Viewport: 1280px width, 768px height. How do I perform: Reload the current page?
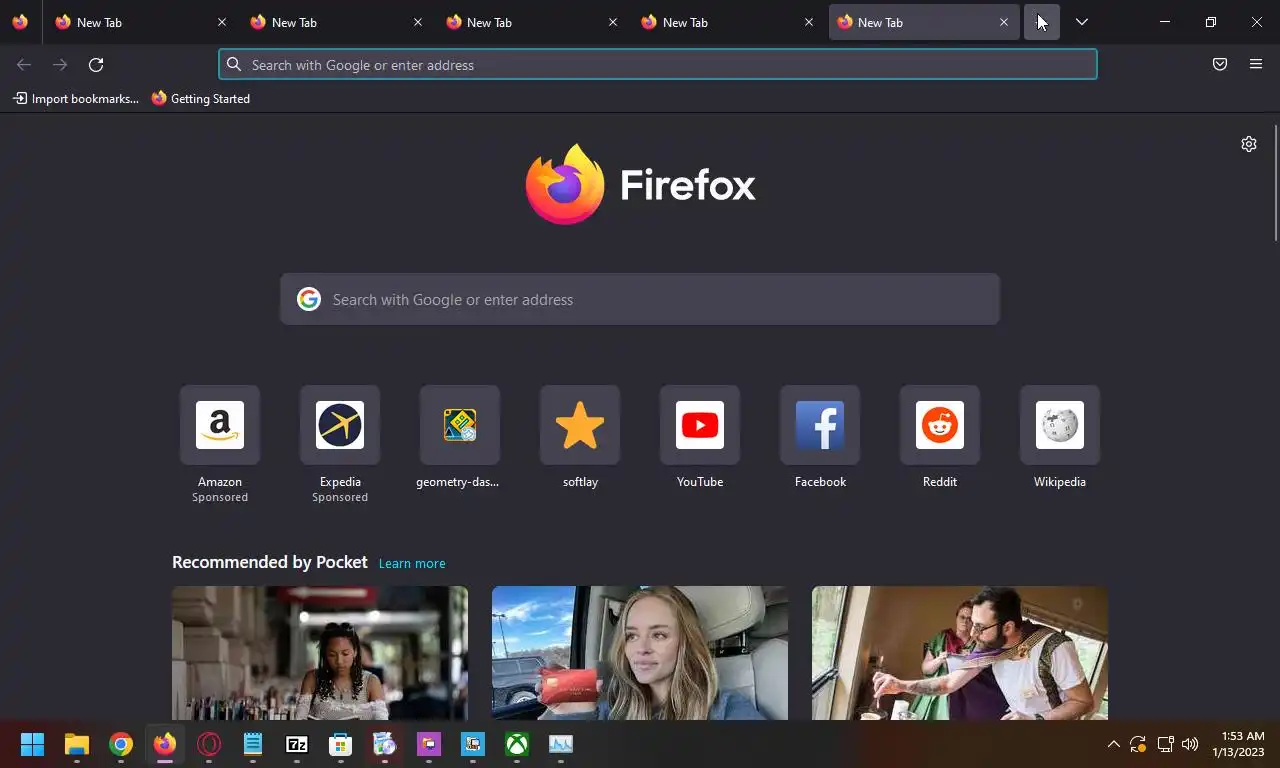coord(96,65)
